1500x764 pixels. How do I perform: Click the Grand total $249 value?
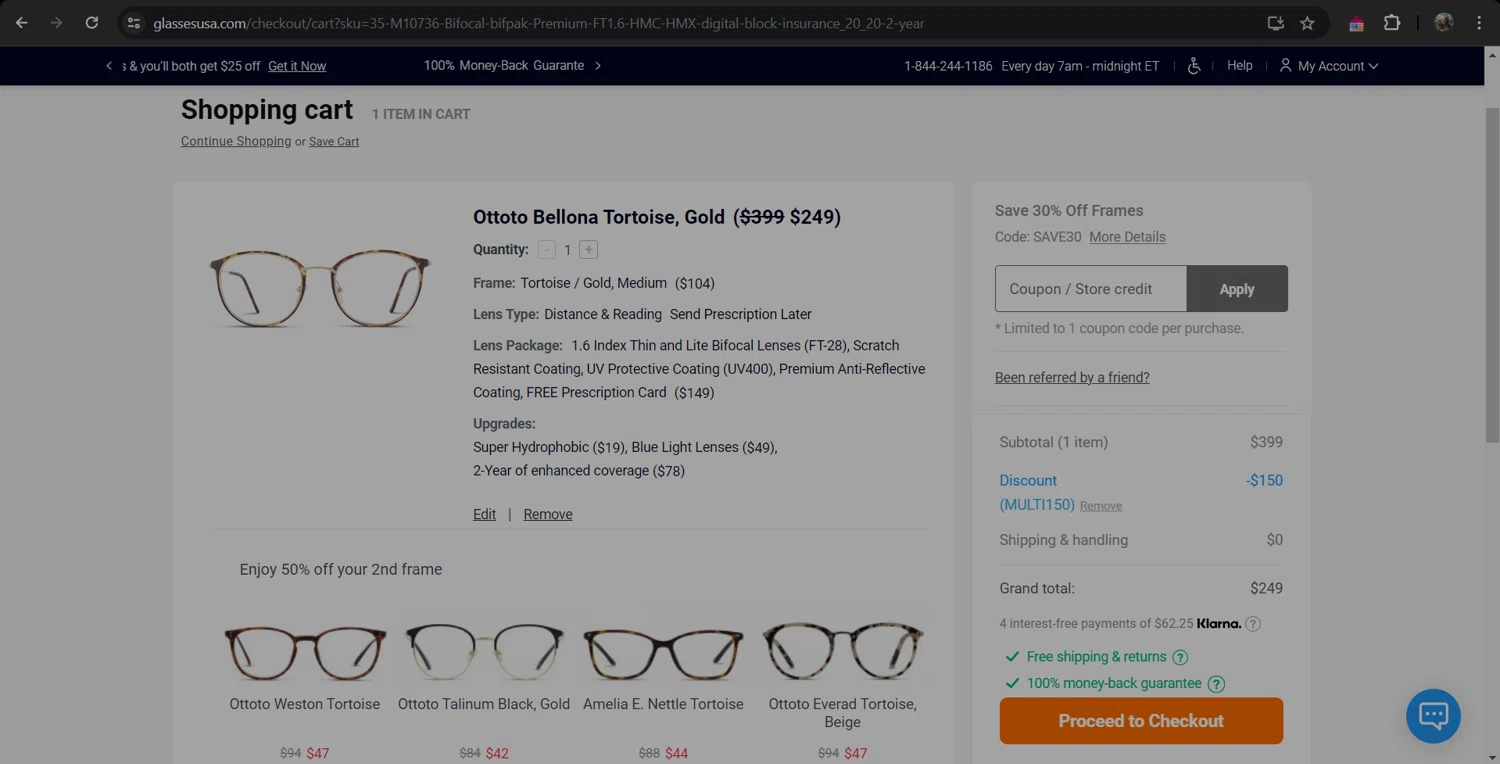point(1266,589)
